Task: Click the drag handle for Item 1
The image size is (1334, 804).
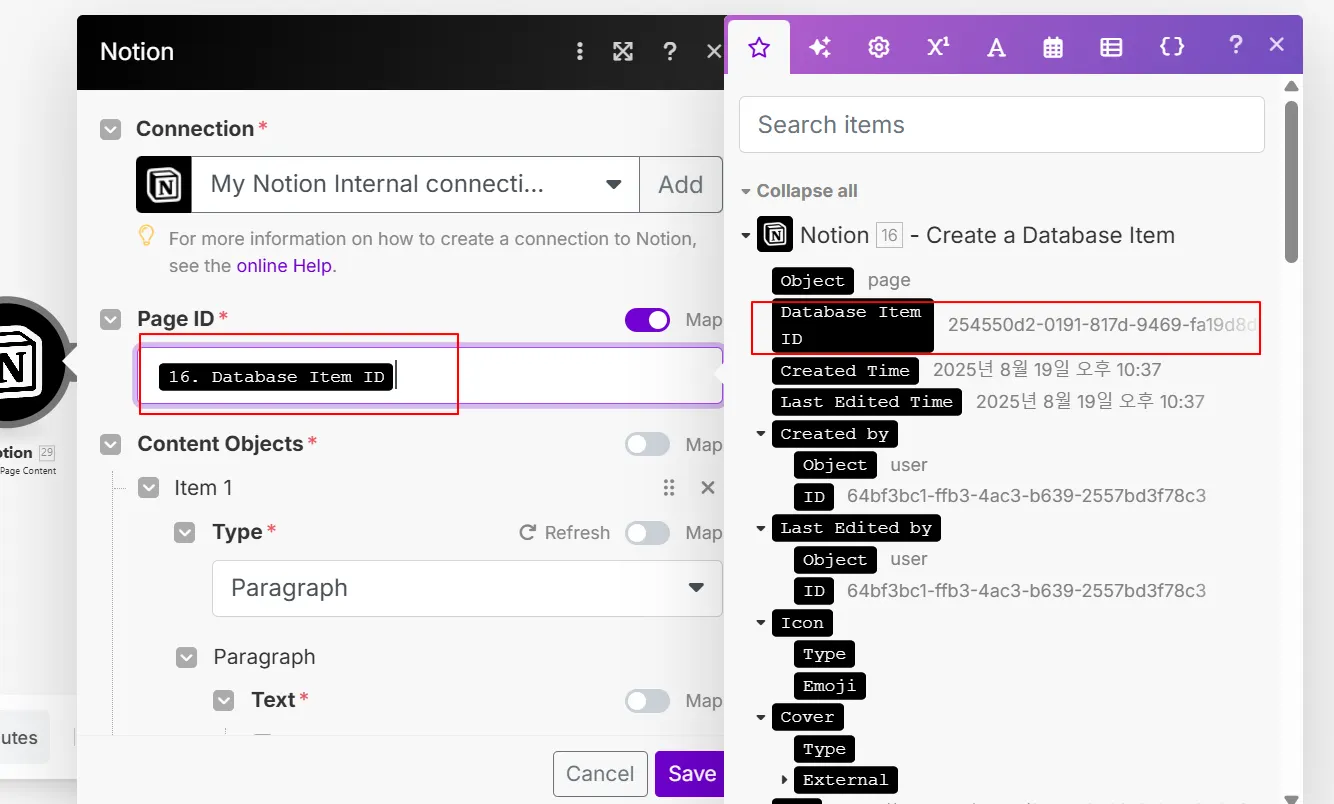Action: (x=669, y=488)
